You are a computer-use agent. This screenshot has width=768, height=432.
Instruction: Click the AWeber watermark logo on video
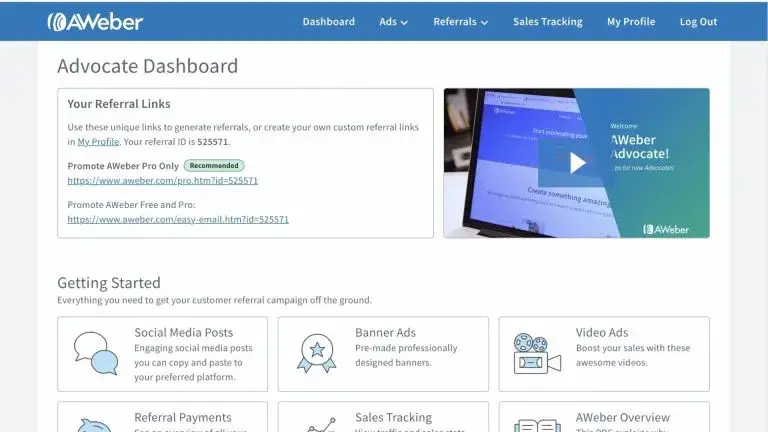tap(666, 229)
